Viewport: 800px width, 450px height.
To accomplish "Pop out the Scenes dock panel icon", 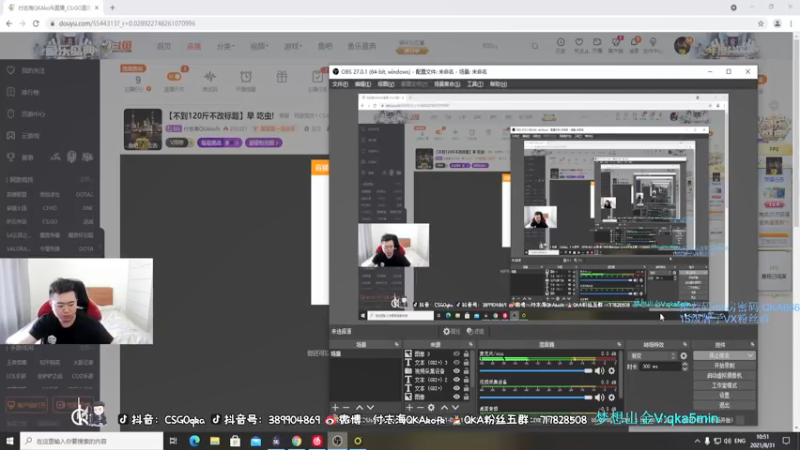I will tap(396, 345).
